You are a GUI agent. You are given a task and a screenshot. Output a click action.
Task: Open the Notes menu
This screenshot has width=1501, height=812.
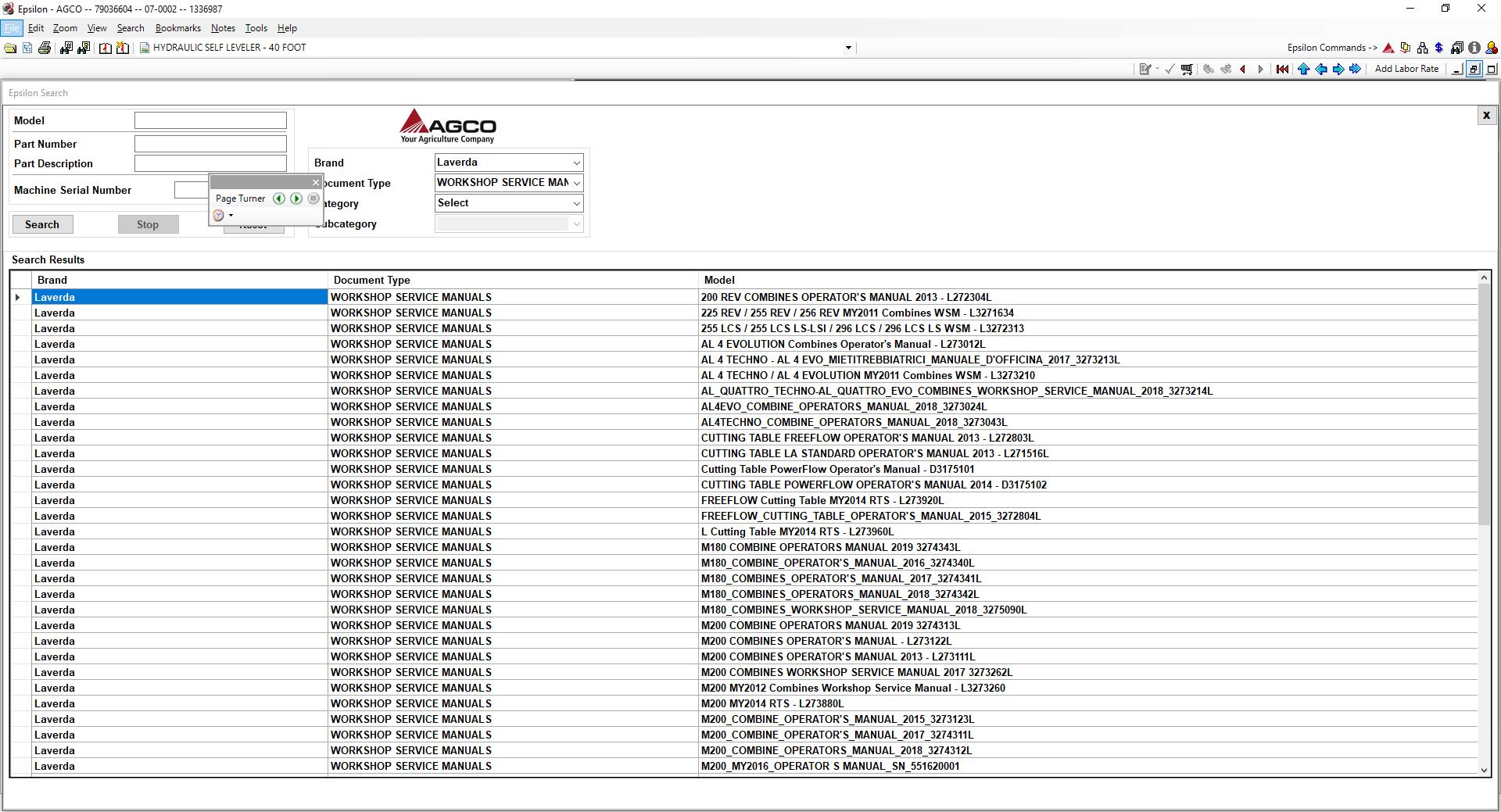click(x=223, y=28)
